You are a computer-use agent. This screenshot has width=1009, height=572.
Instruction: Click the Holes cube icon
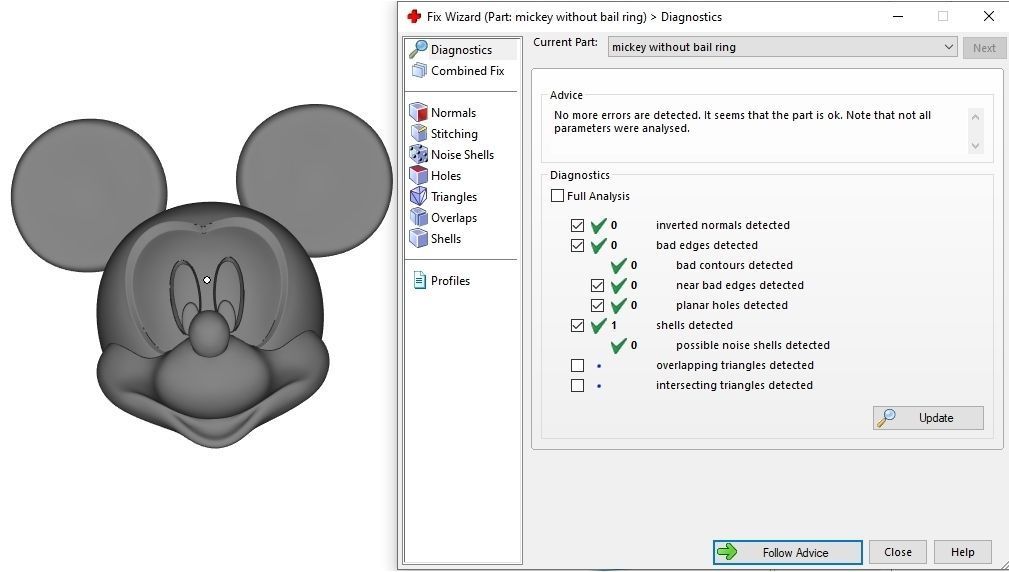pyautogui.click(x=419, y=175)
